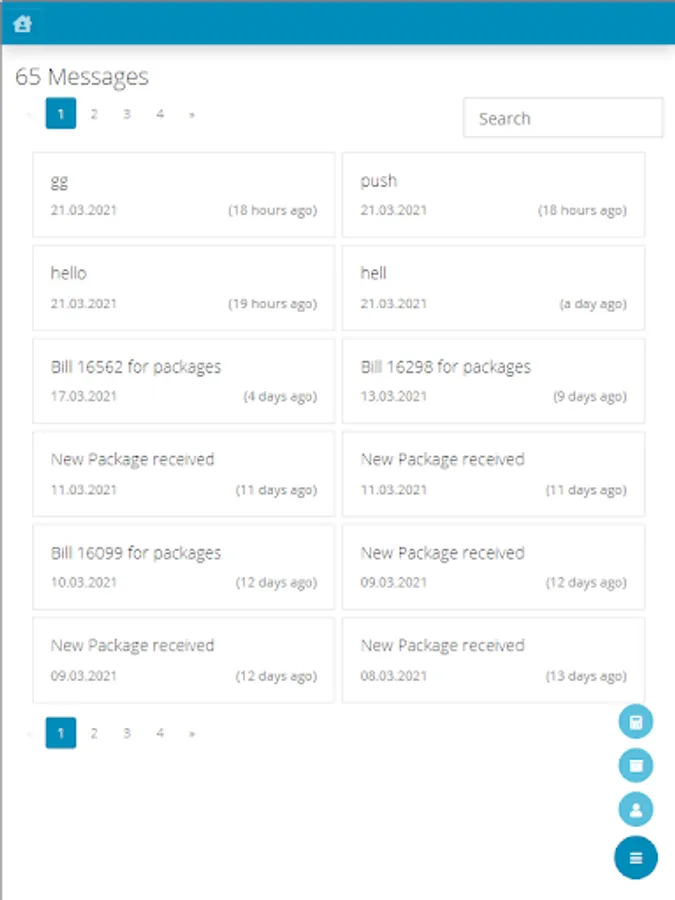Viewport: 675px width, 900px height.
Task: Click the Search messages field
Action: [562, 118]
